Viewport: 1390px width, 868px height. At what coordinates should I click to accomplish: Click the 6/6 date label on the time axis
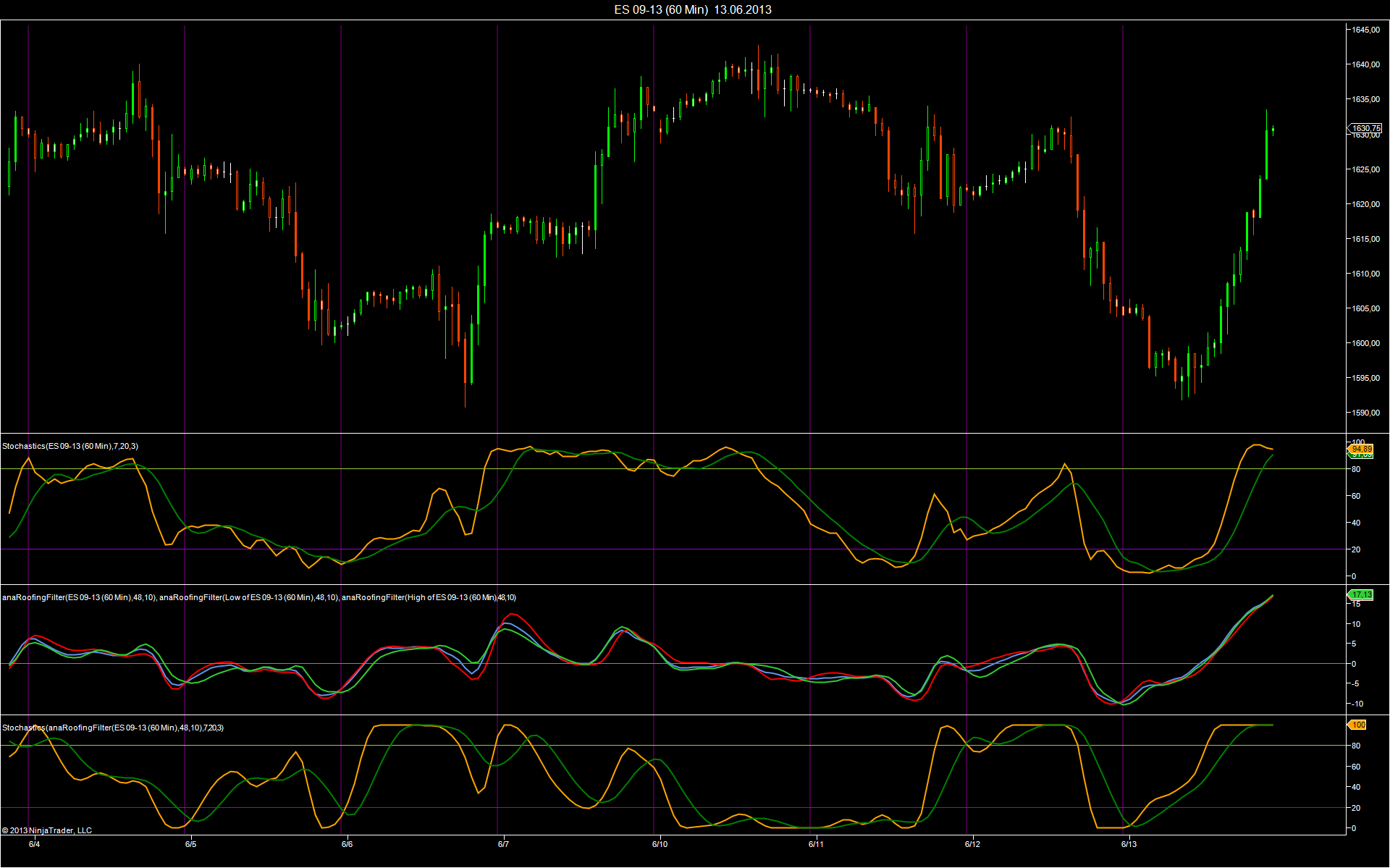(x=347, y=844)
